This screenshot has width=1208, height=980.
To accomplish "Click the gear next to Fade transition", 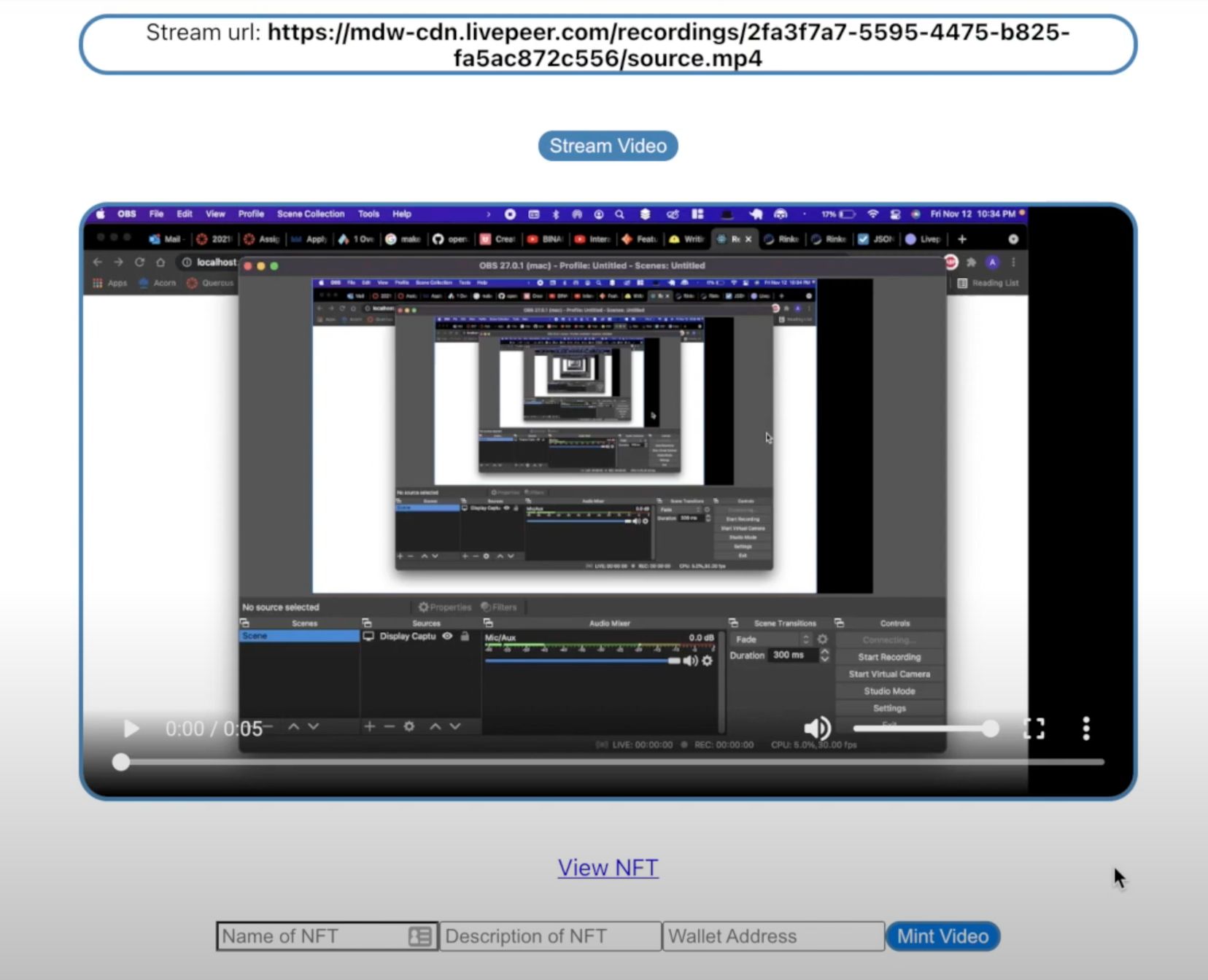I will [x=823, y=639].
